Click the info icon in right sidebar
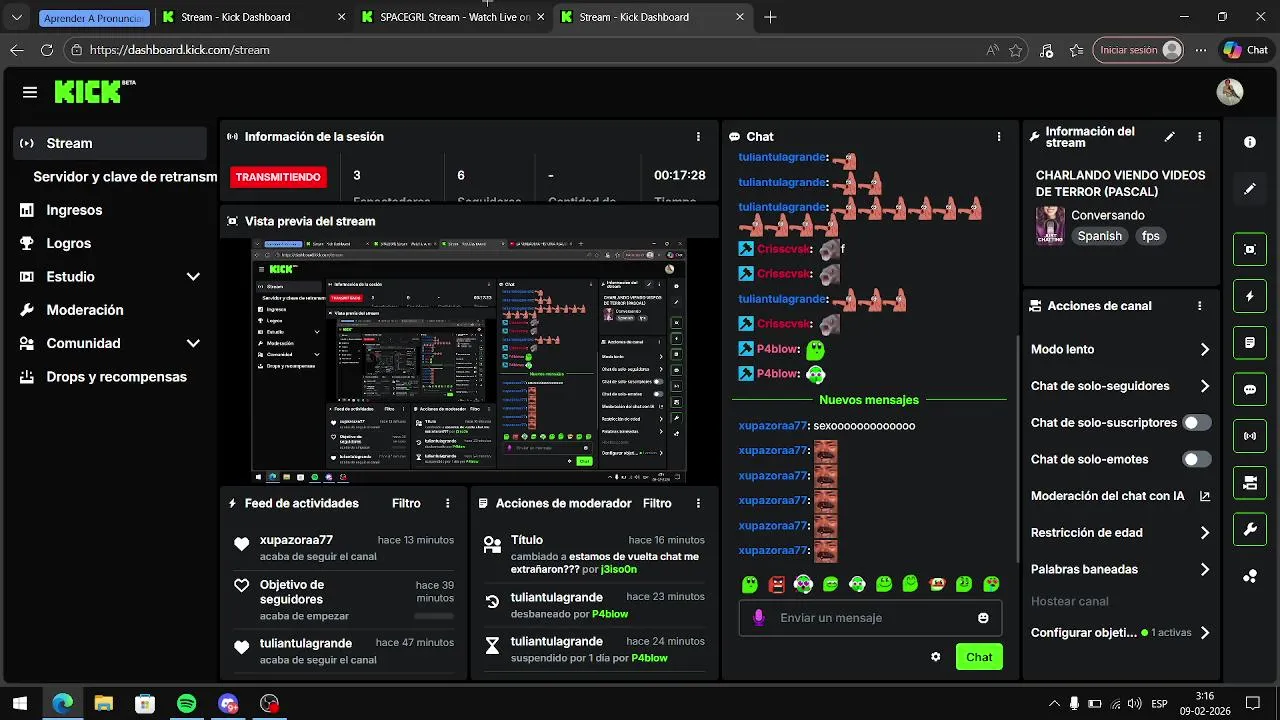Image resolution: width=1280 pixels, height=720 pixels. click(1250, 142)
